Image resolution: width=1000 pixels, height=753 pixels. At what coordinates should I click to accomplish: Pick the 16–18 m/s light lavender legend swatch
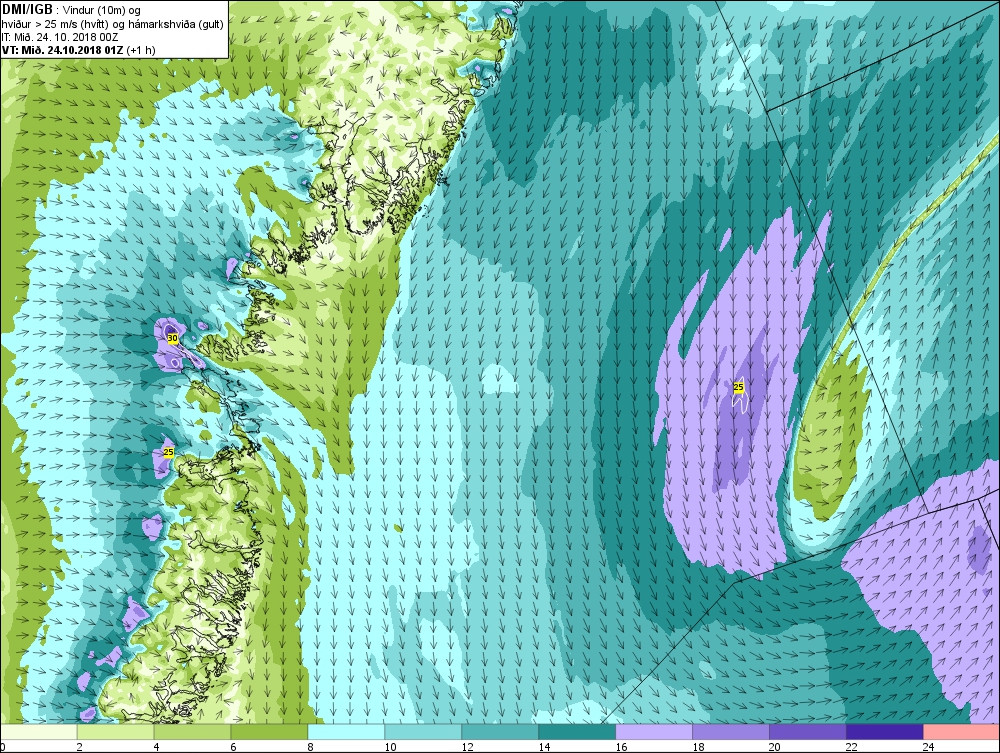coord(654,732)
